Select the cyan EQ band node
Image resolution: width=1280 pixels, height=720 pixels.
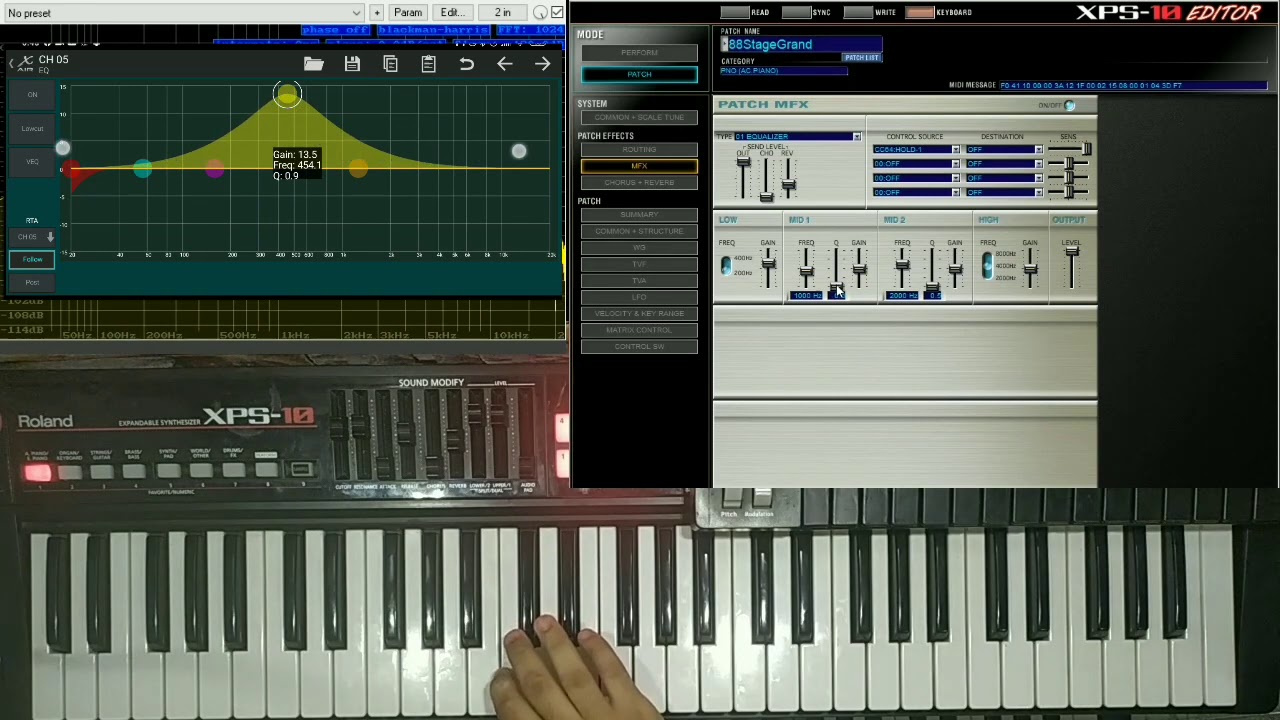click(x=142, y=169)
